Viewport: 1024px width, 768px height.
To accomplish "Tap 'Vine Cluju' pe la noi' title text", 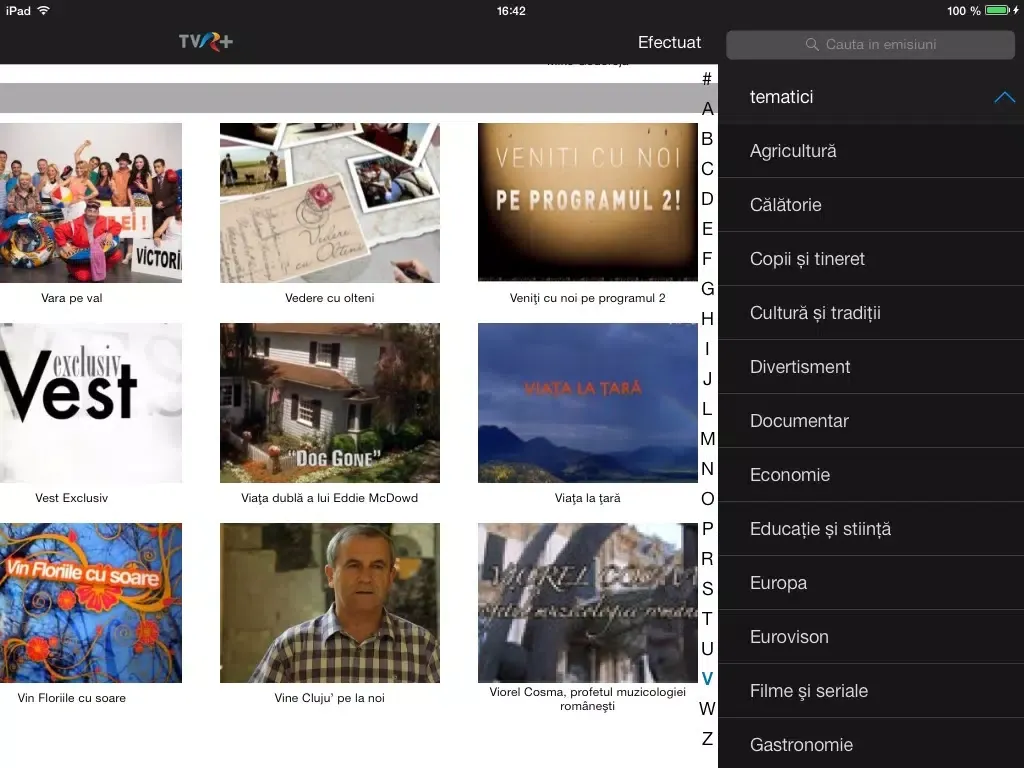I will tap(330, 698).
